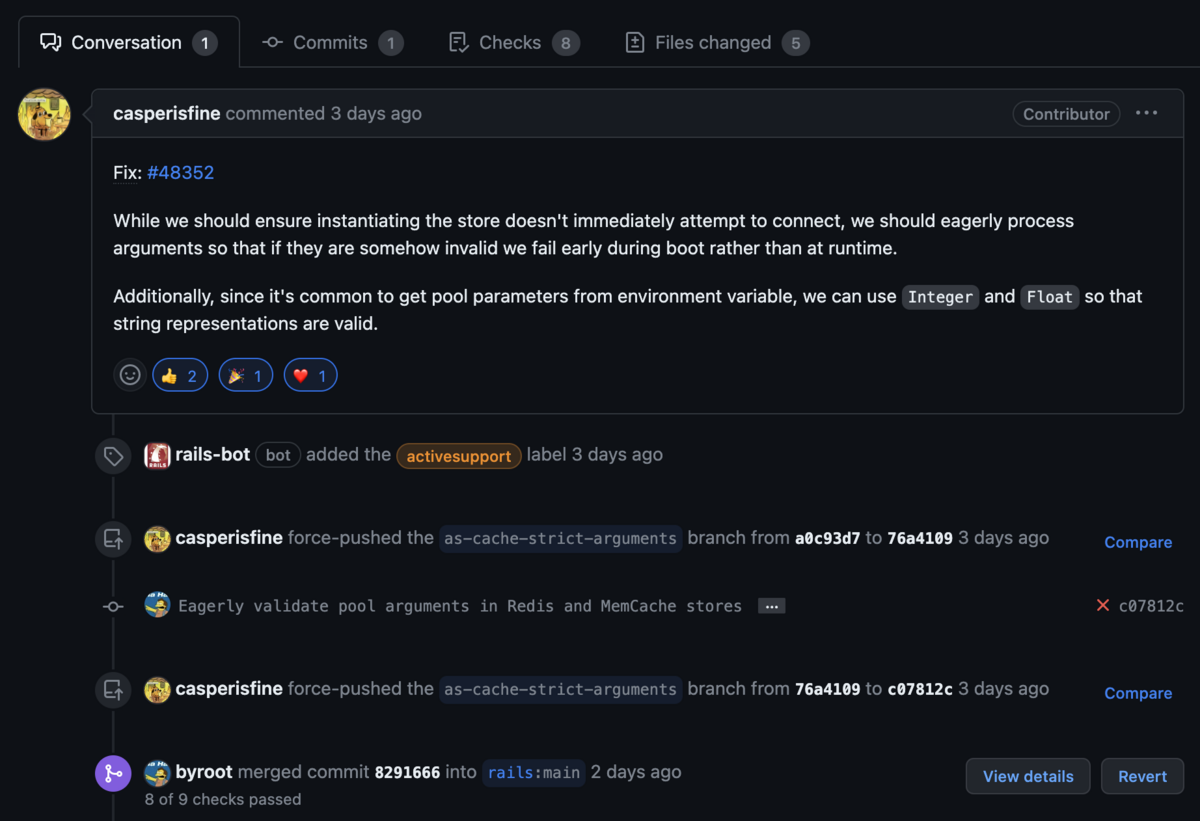1200x821 pixels.
Task: Toggle the party popper reaction
Action: pyautogui.click(x=246, y=375)
